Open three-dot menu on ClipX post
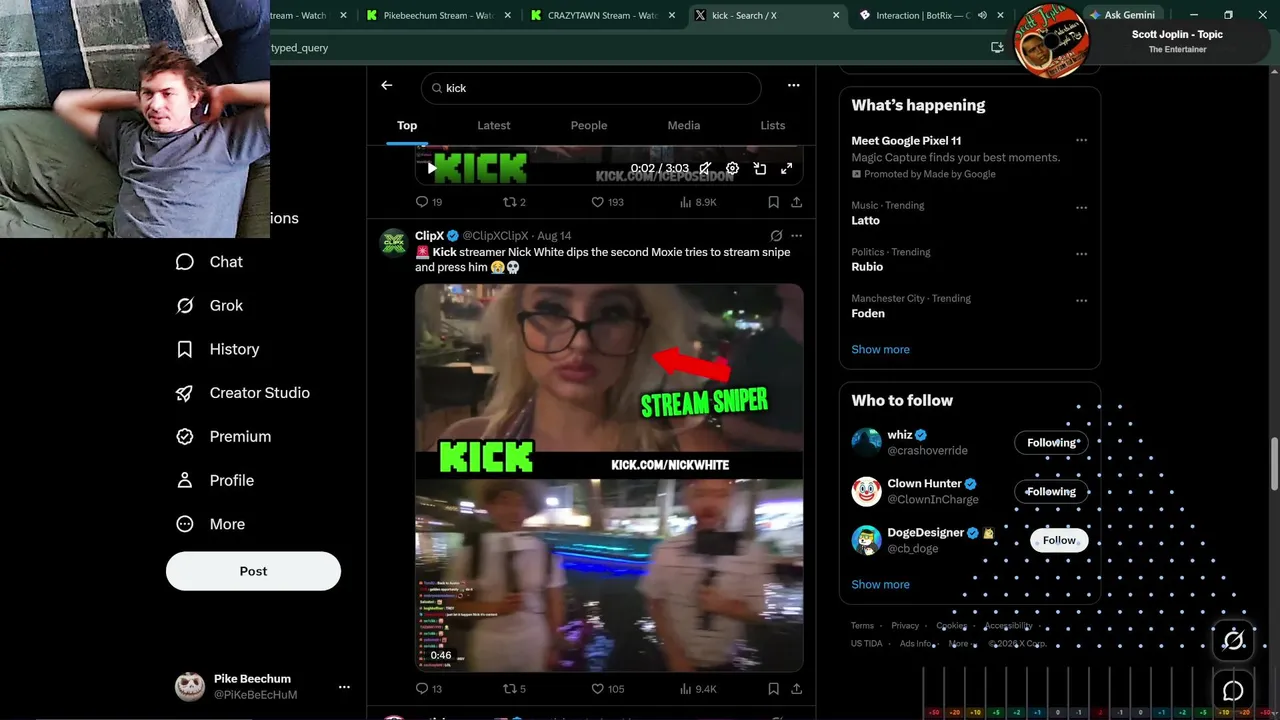The image size is (1280, 720). [797, 236]
